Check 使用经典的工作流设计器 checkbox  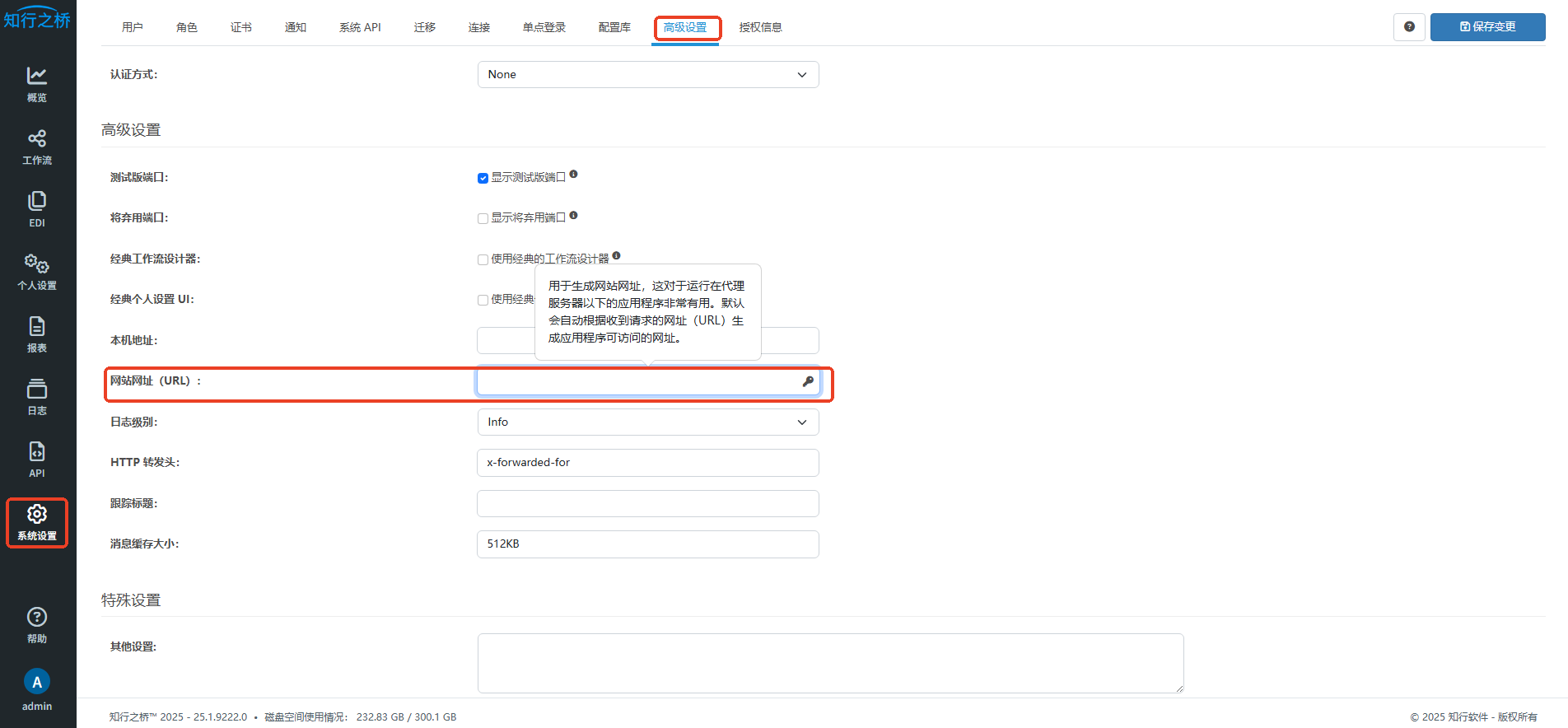coord(483,259)
